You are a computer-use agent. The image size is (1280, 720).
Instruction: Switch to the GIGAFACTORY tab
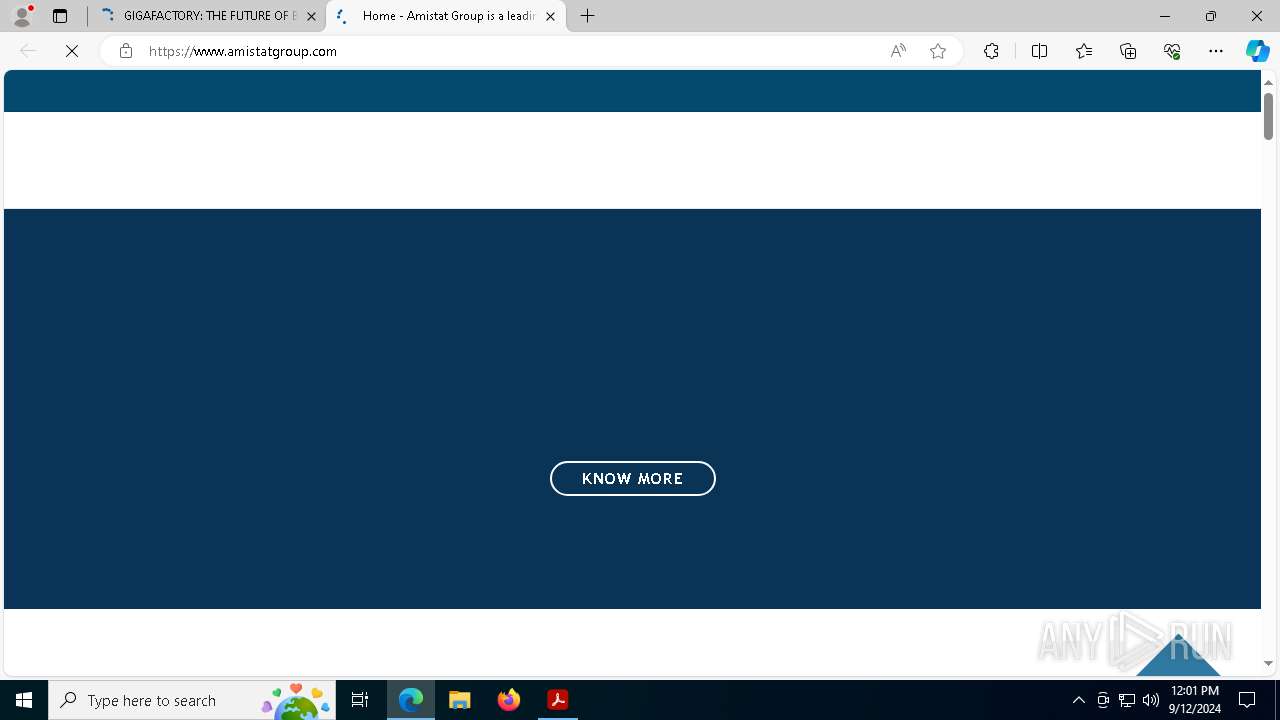(x=207, y=16)
